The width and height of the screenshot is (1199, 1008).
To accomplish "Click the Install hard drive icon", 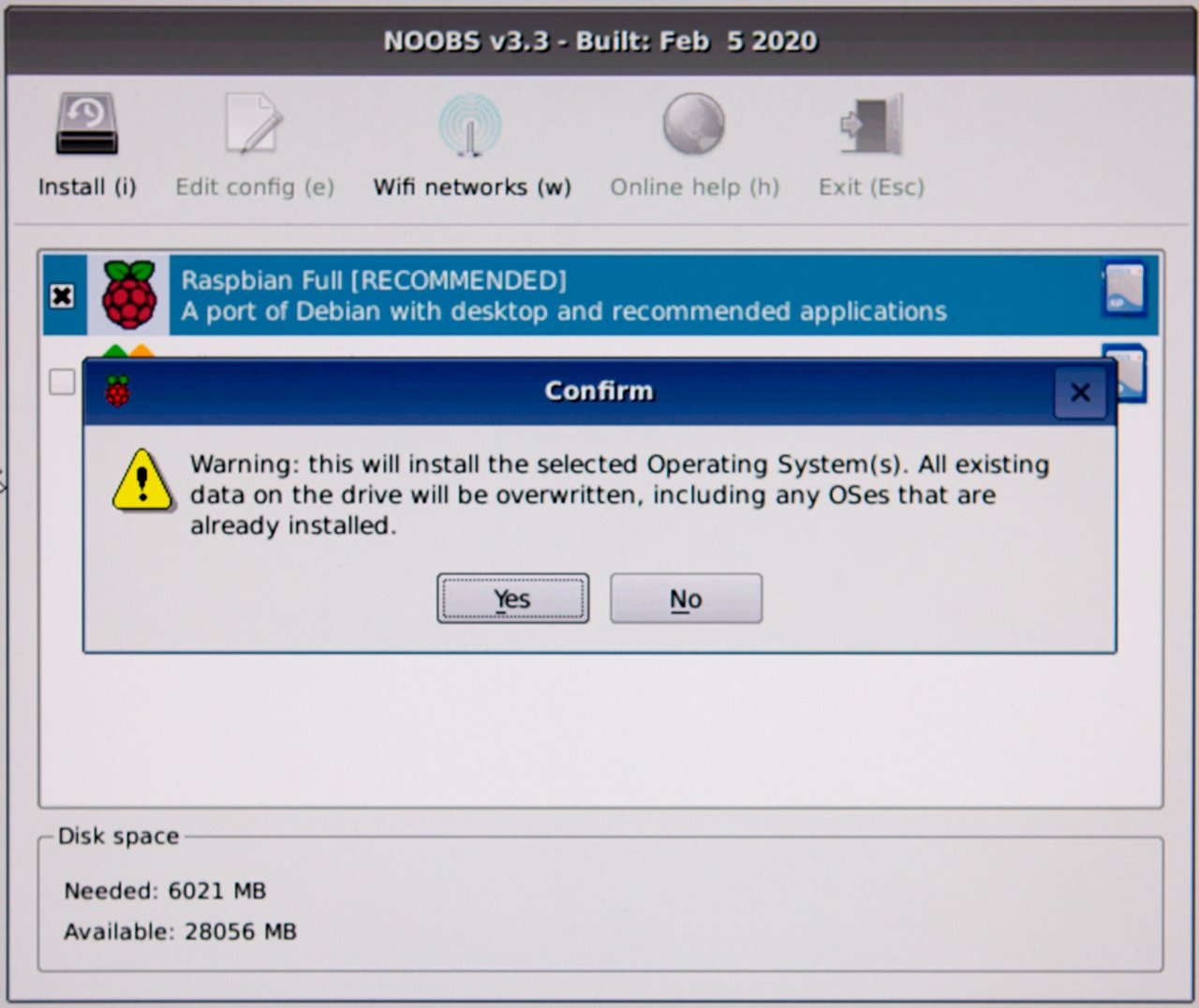I will click(86, 124).
